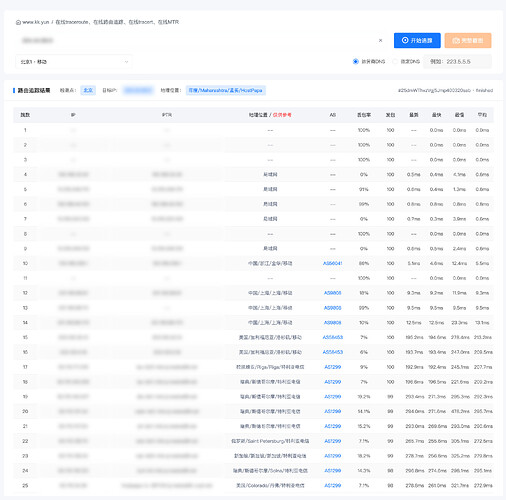
Task: Open AS1299 link in hop 17 row
Action: [x=332, y=367]
